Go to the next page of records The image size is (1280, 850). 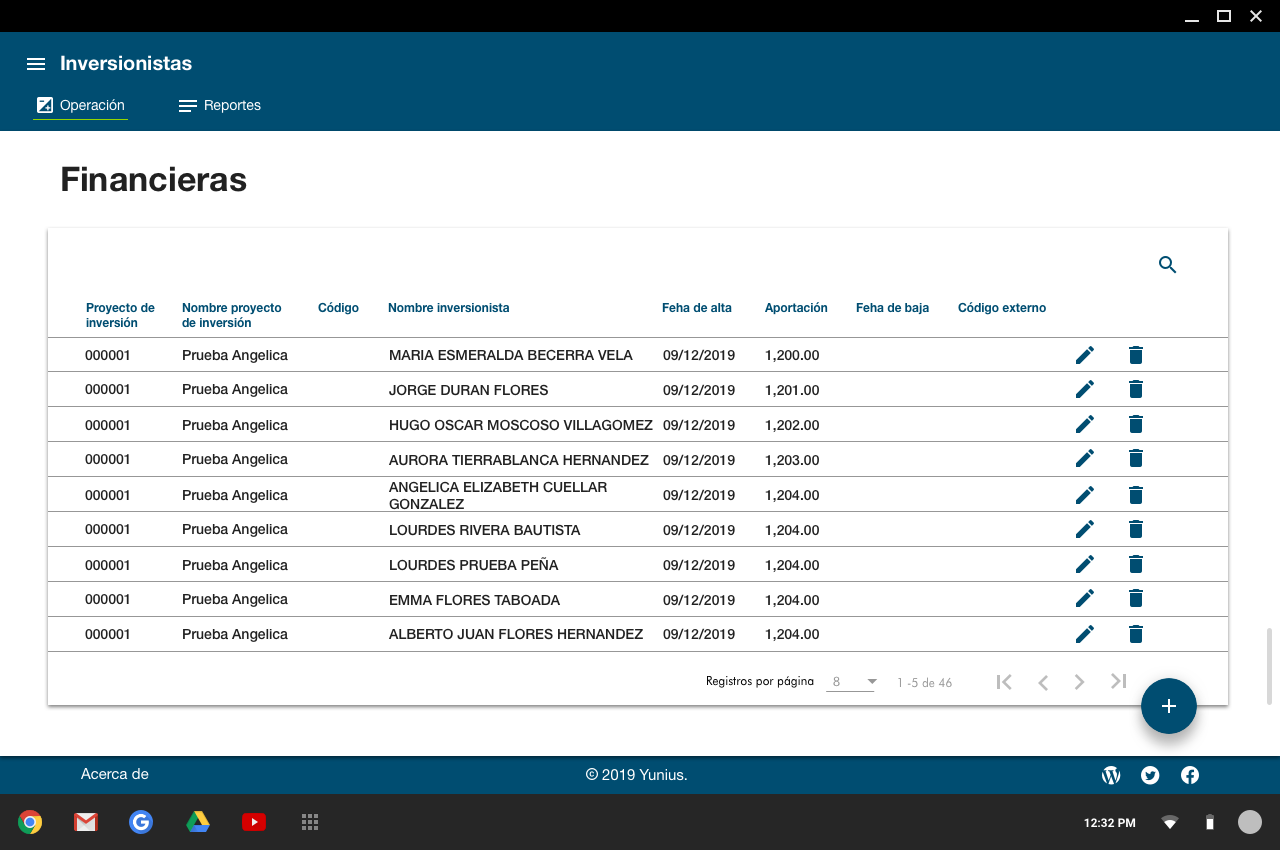(x=1079, y=682)
